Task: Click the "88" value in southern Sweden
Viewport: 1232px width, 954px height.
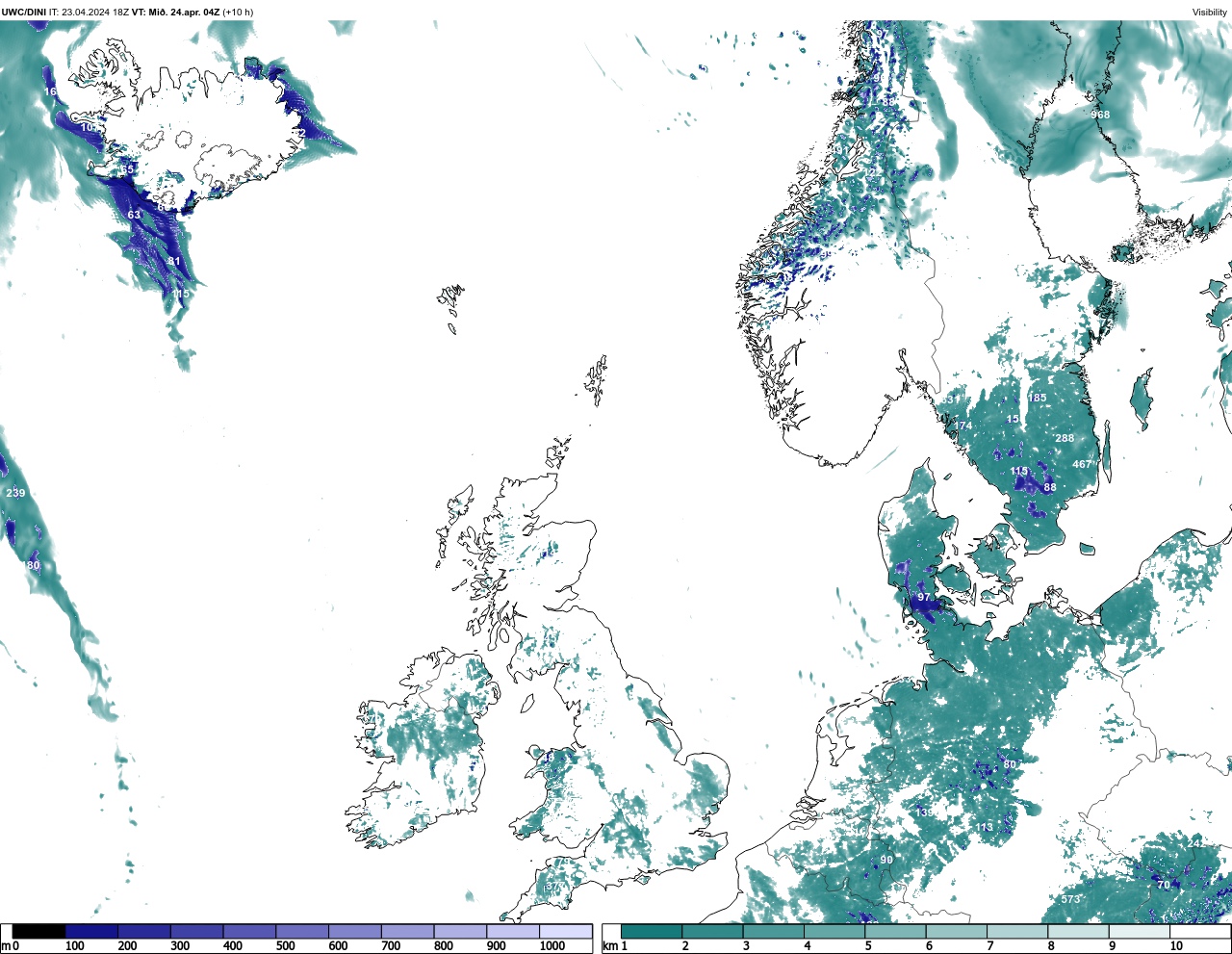Action: (1050, 487)
